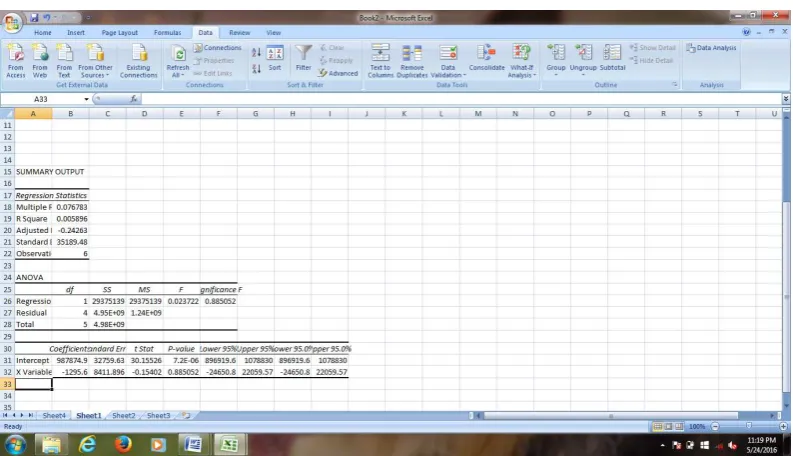The width and height of the screenshot is (793, 456).
Task: Sort A to Z ascending
Action: (x=256, y=53)
